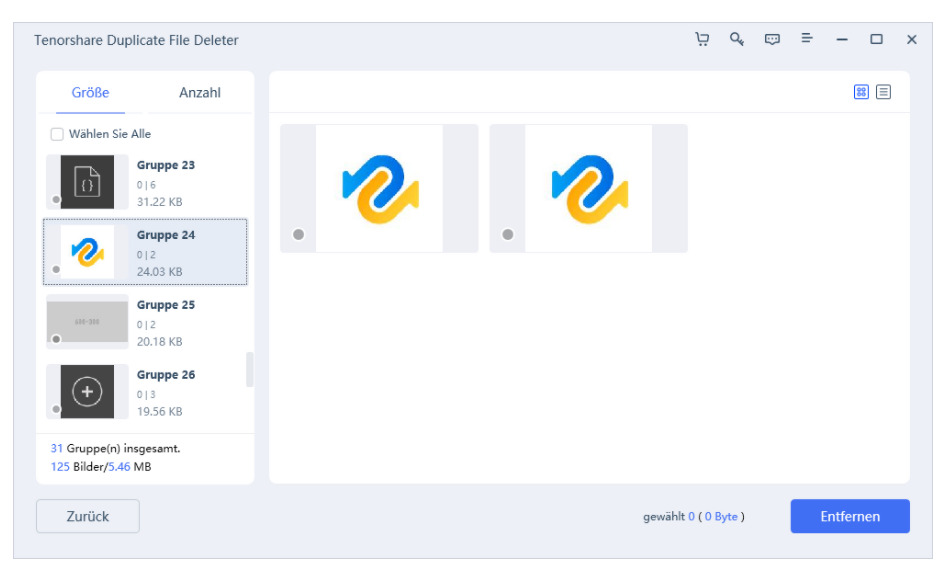Select the Gruppe 23 label

(165, 165)
